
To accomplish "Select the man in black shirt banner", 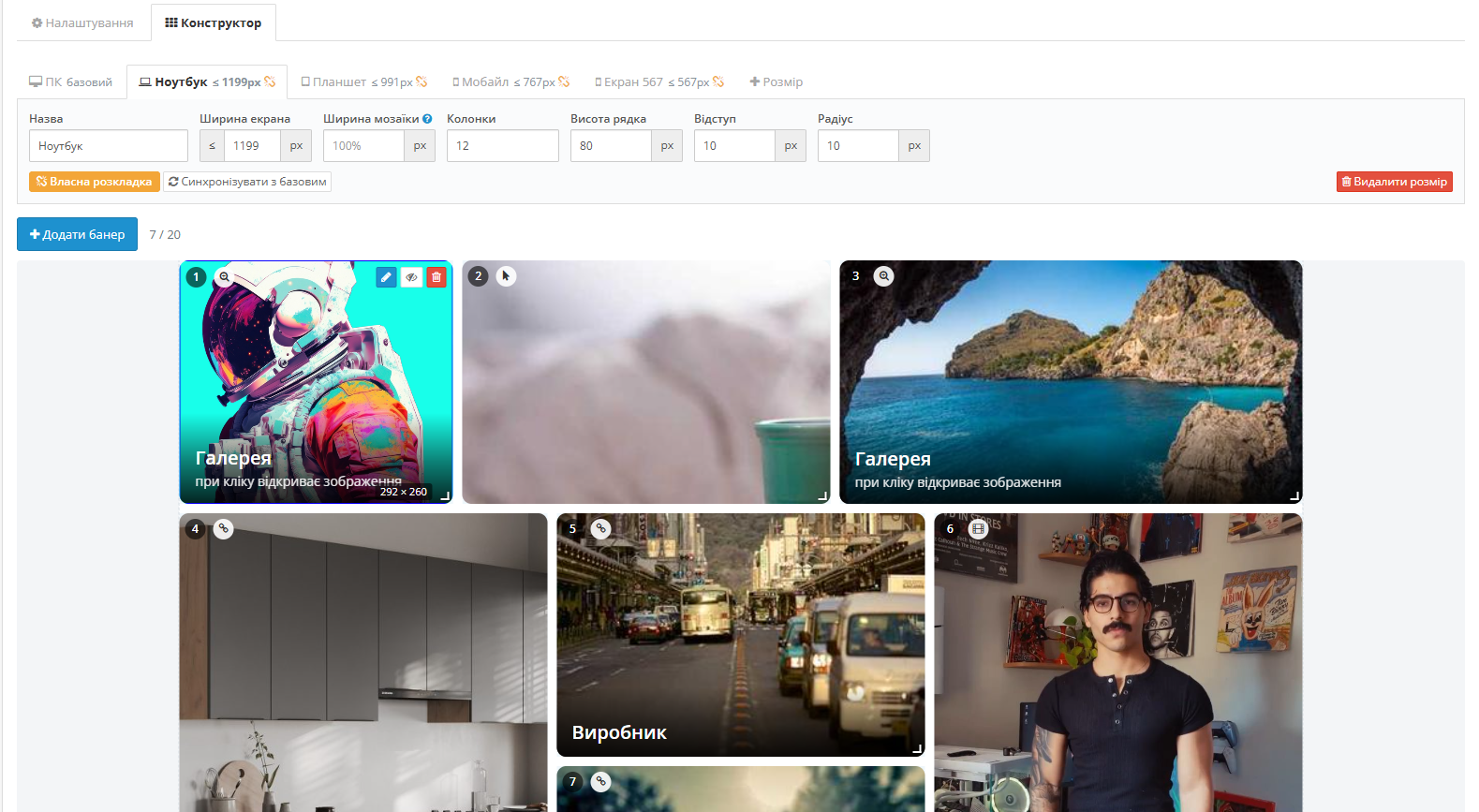I will 1118,662.
